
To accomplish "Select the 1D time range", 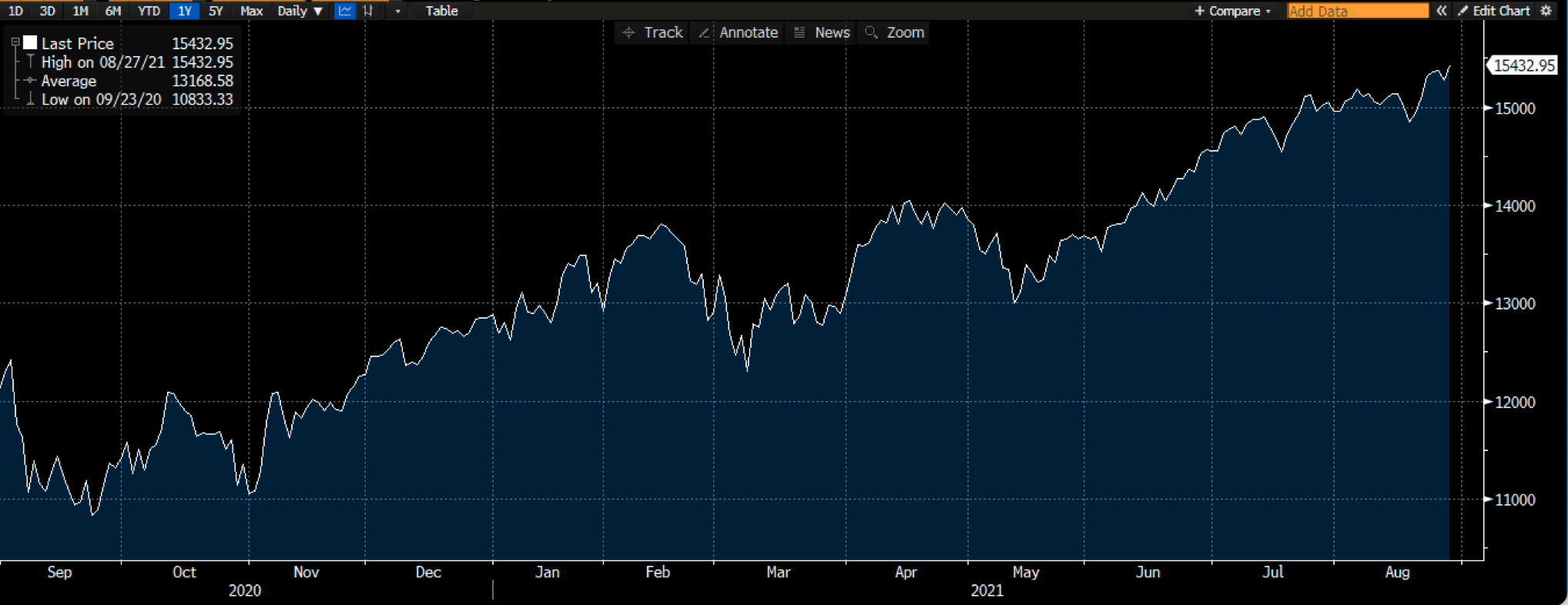I will (x=15, y=11).
